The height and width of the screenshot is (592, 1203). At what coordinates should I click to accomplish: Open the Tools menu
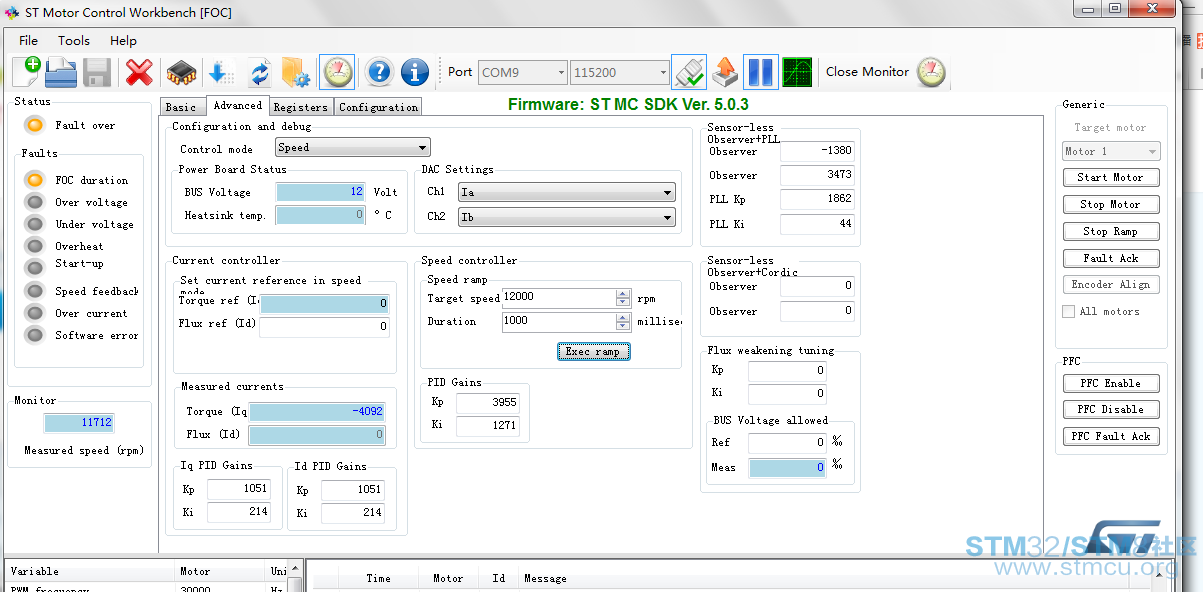pos(74,41)
